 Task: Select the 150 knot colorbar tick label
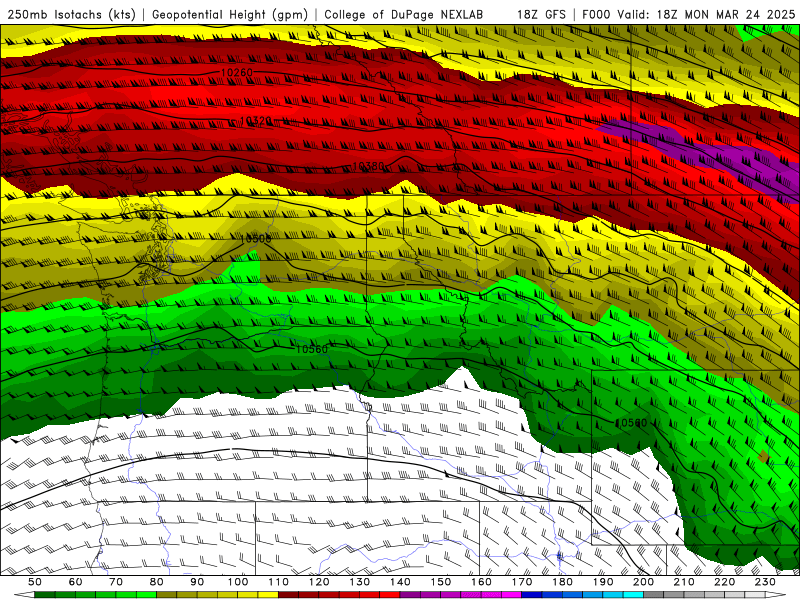coord(441,582)
